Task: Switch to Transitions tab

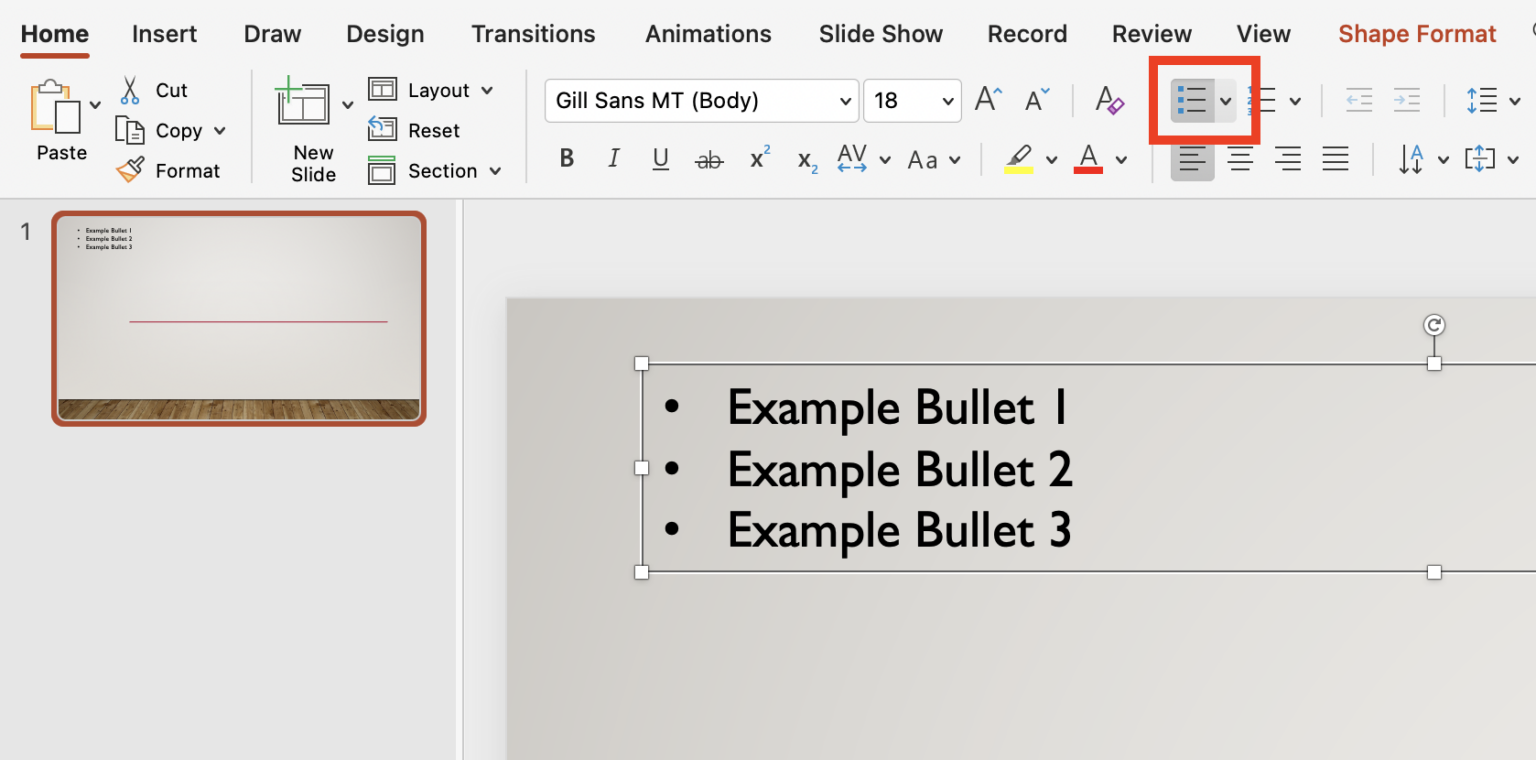Action: [x=533, y=34]
